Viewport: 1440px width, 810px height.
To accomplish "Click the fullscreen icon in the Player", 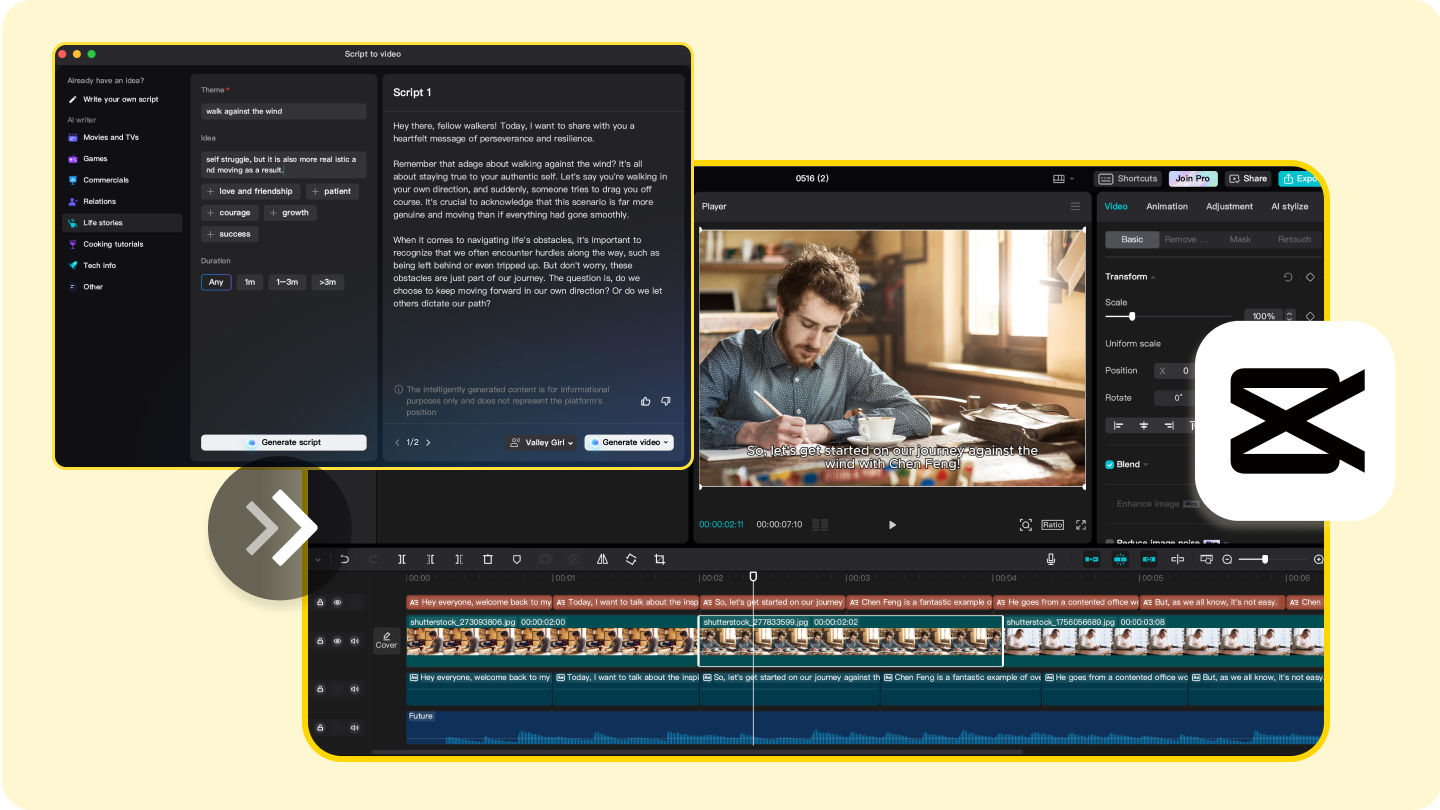I will (1081, 525).
